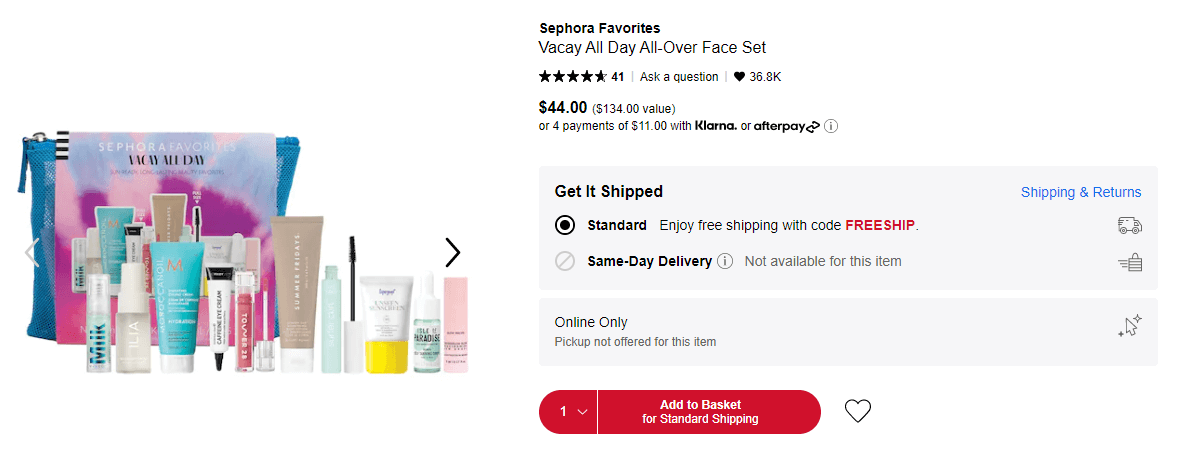The height and width of the screenshot is (466, 1184).
Task: Click Ask a question link
Action: (x=679, y=76)
